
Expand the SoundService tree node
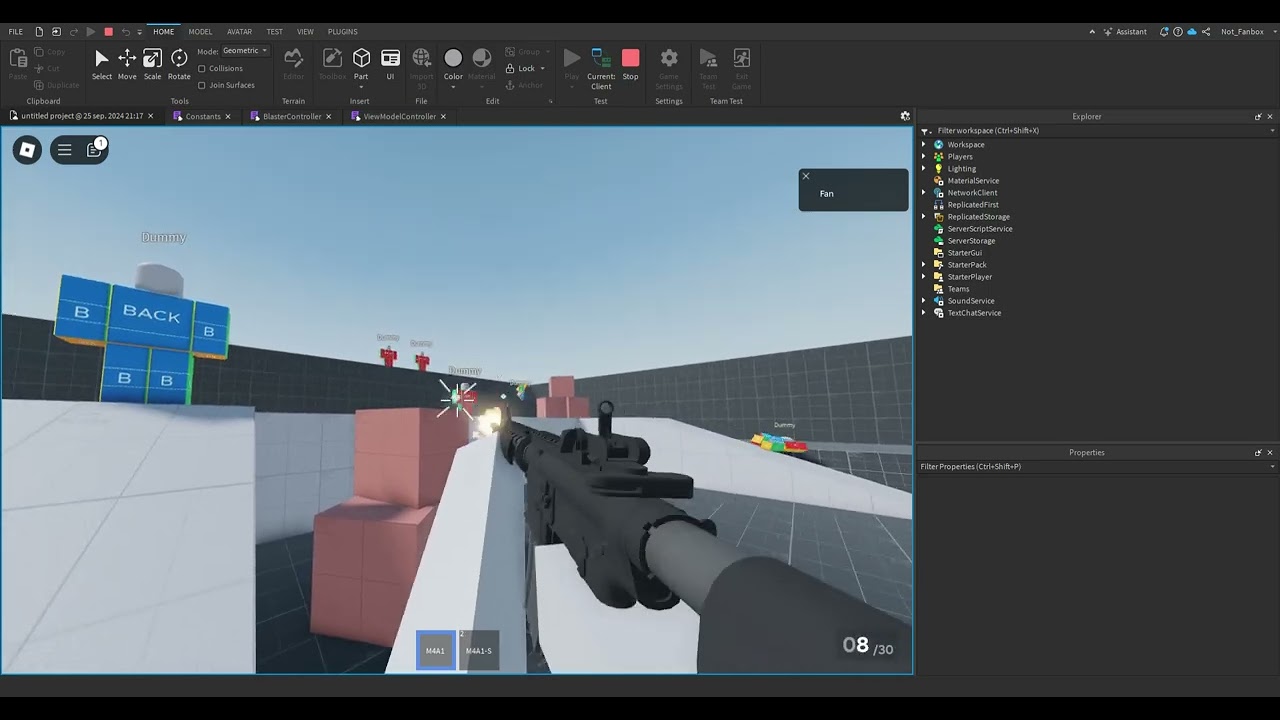[x=924, y=301]
